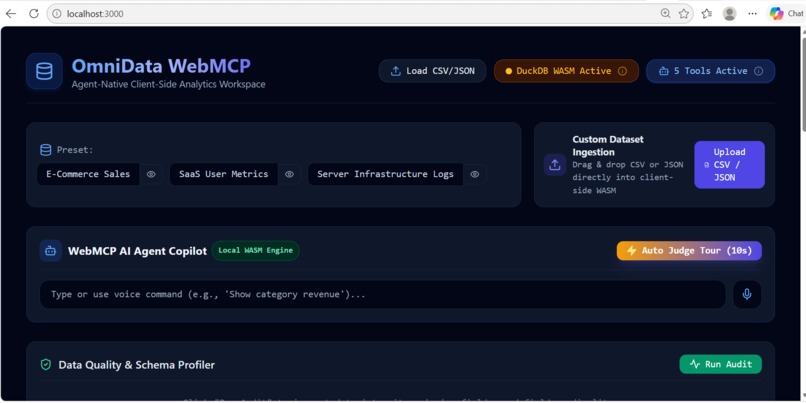The image size is (806, 403).
Task: Click the Custom Dataset Ingestion heading
Action: 608,146
